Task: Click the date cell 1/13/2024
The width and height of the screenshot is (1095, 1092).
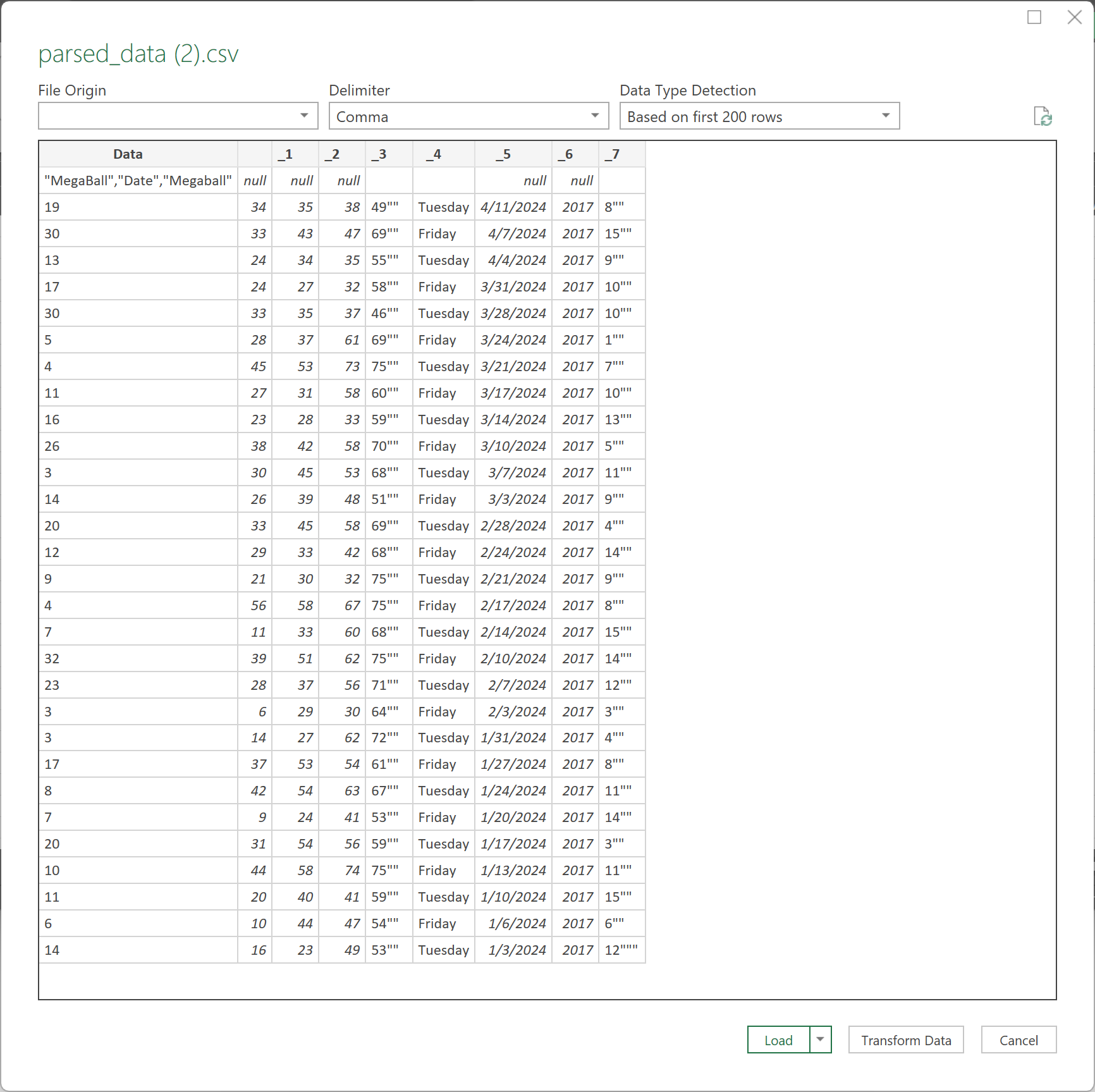Action: coord(513,871)
